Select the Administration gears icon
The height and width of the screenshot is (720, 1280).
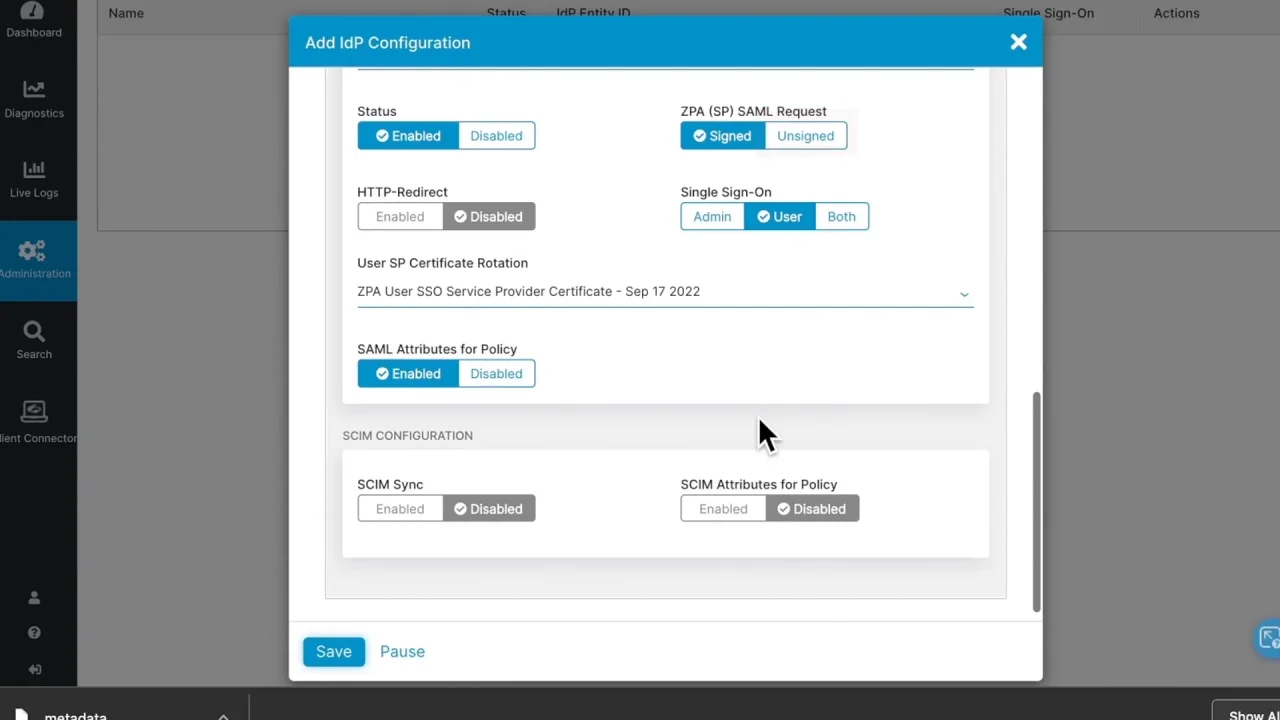tap(32, 250)
